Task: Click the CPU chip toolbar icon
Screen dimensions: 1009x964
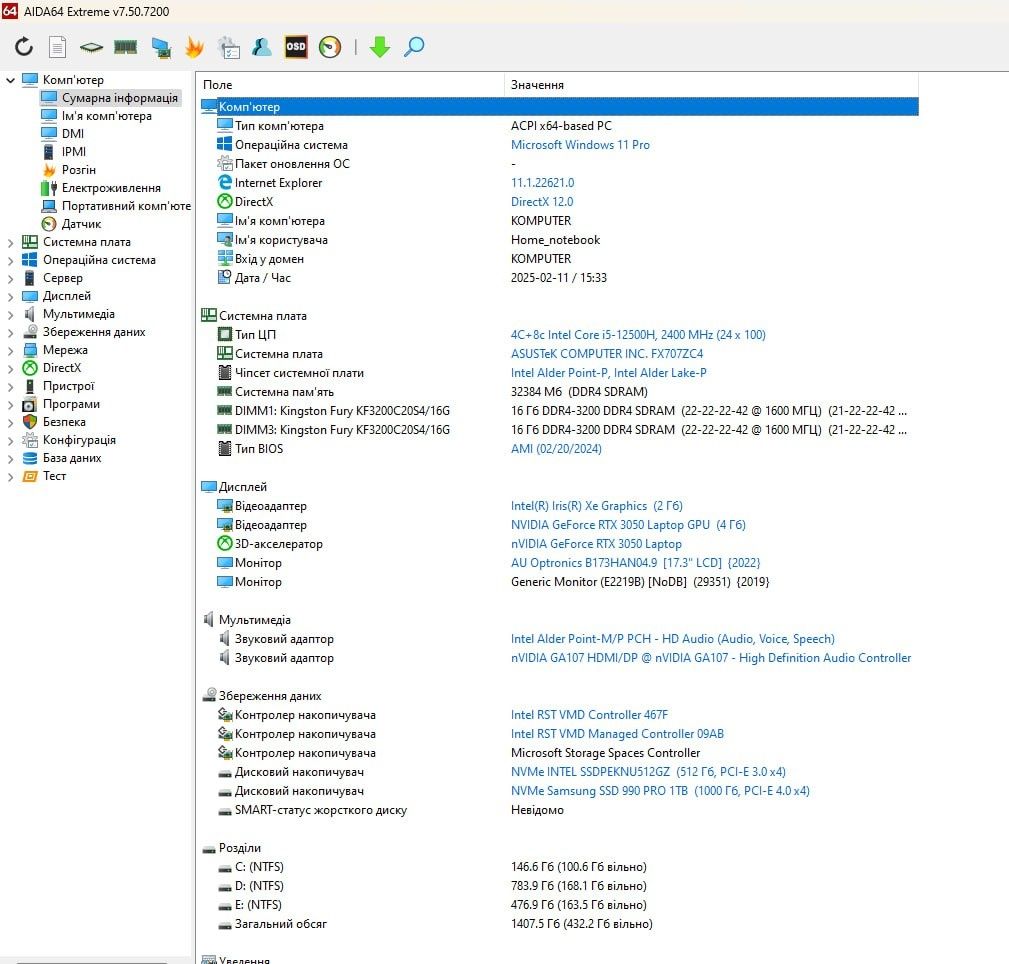Action: [x=91, y=47]
